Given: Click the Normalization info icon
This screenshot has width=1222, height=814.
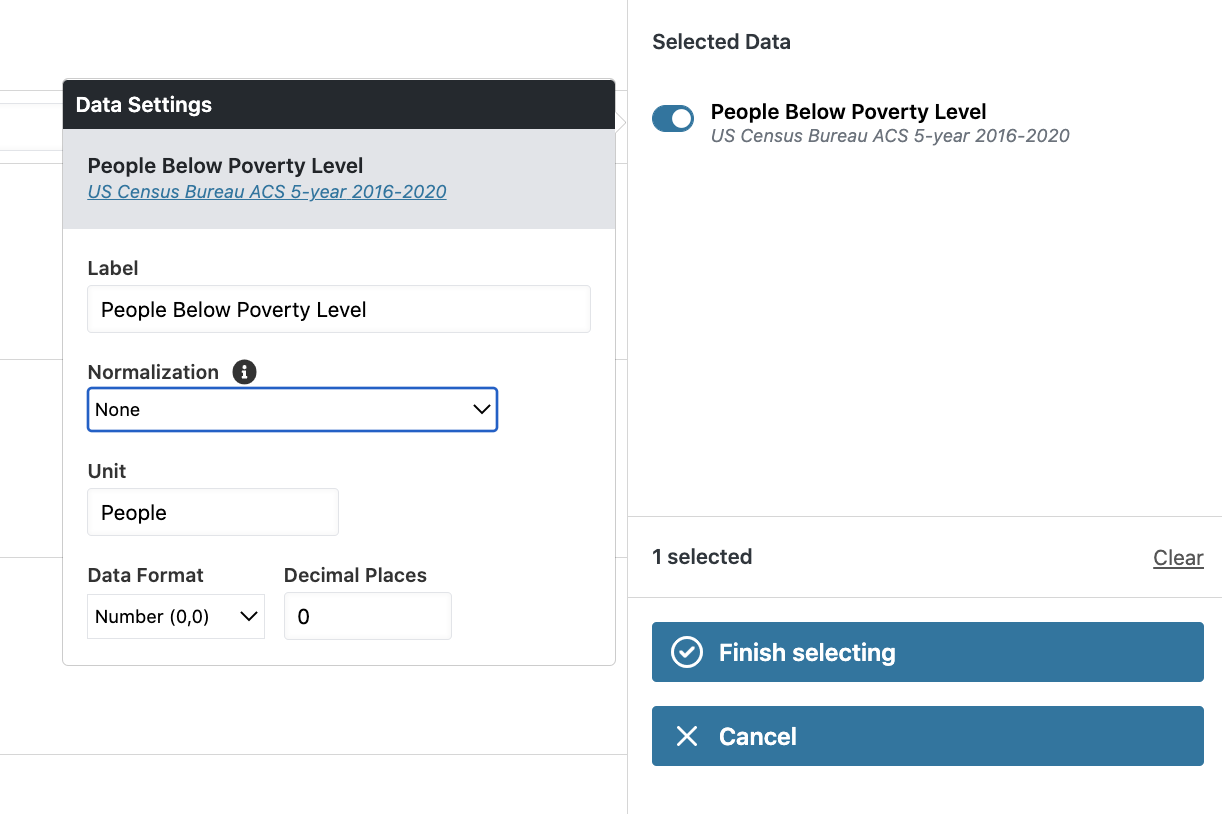Looking at the screenshot, I should (x=244, y=372).
